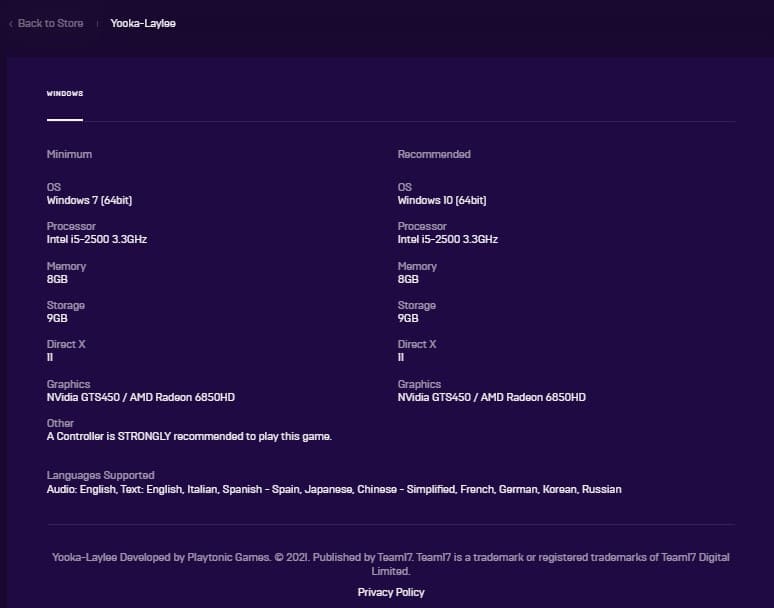This screenshot has width=774, height=608.
Task: Click minimum graphics NVidia GTS450 text
Action: coord(141,397)
